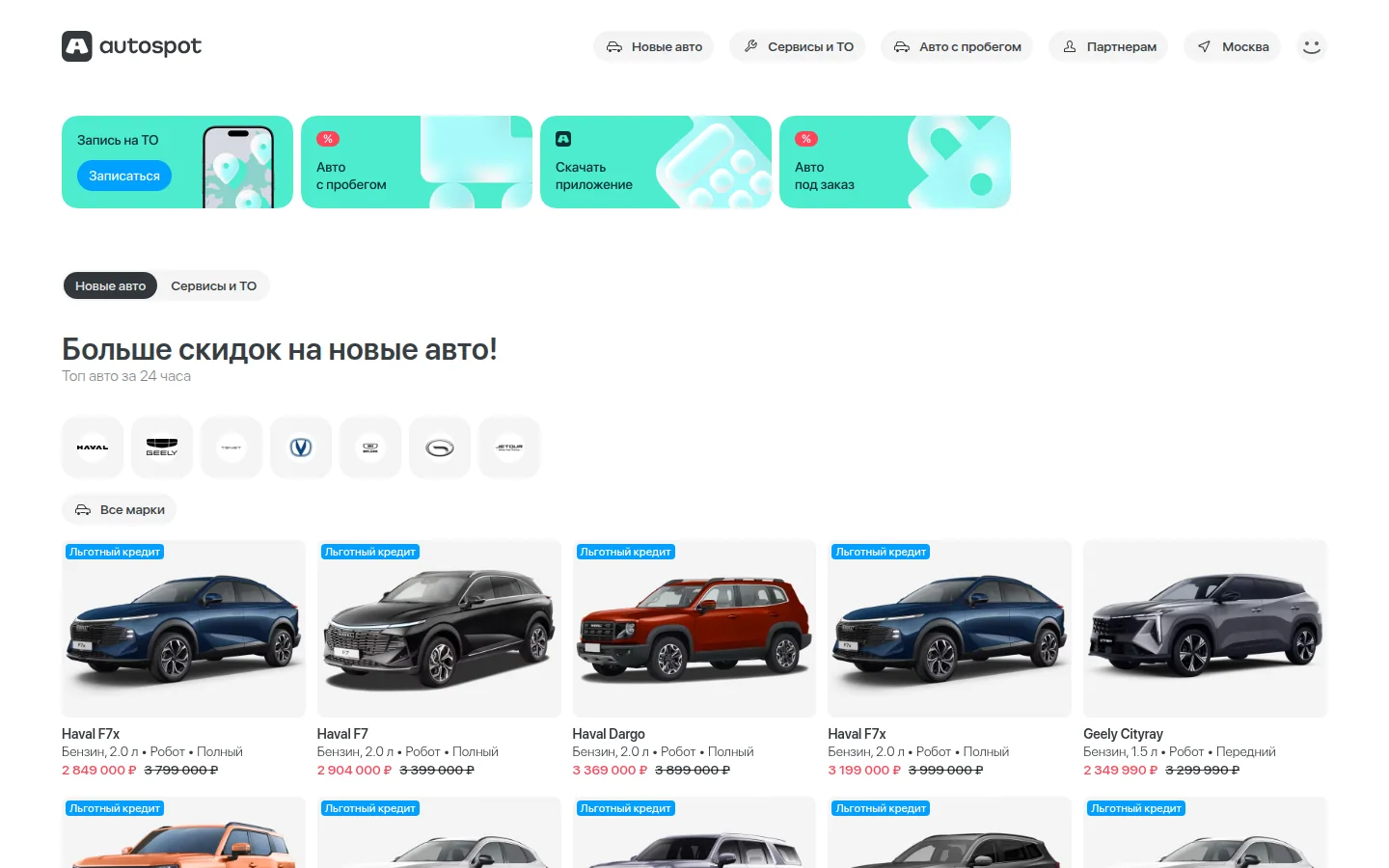The image size is (1389, 868).
Task: Click the Льготный кредит badge on Haval F7
Action: (x=370, y=552)
